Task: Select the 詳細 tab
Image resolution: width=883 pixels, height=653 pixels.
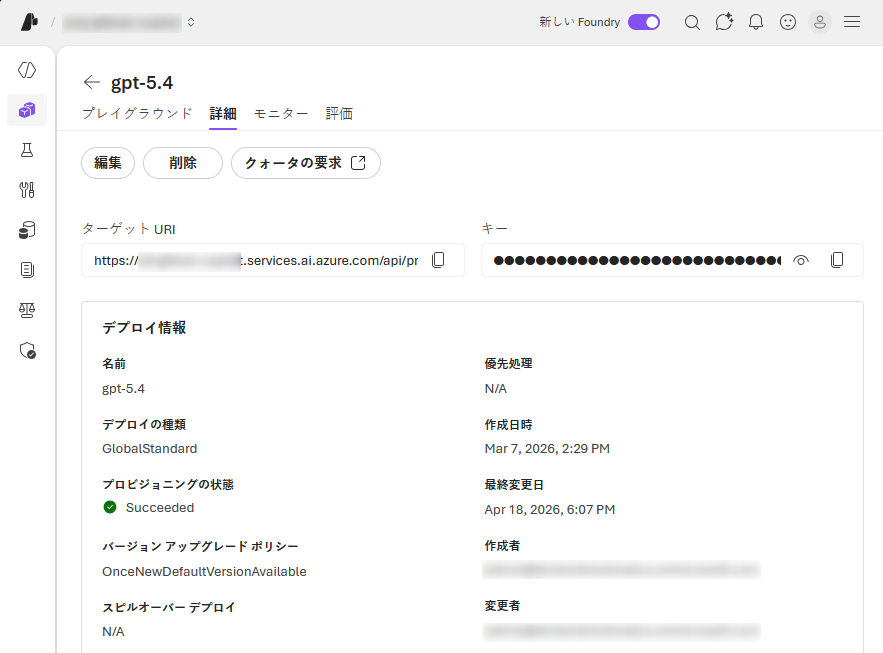Action: (x=223, y=113)
